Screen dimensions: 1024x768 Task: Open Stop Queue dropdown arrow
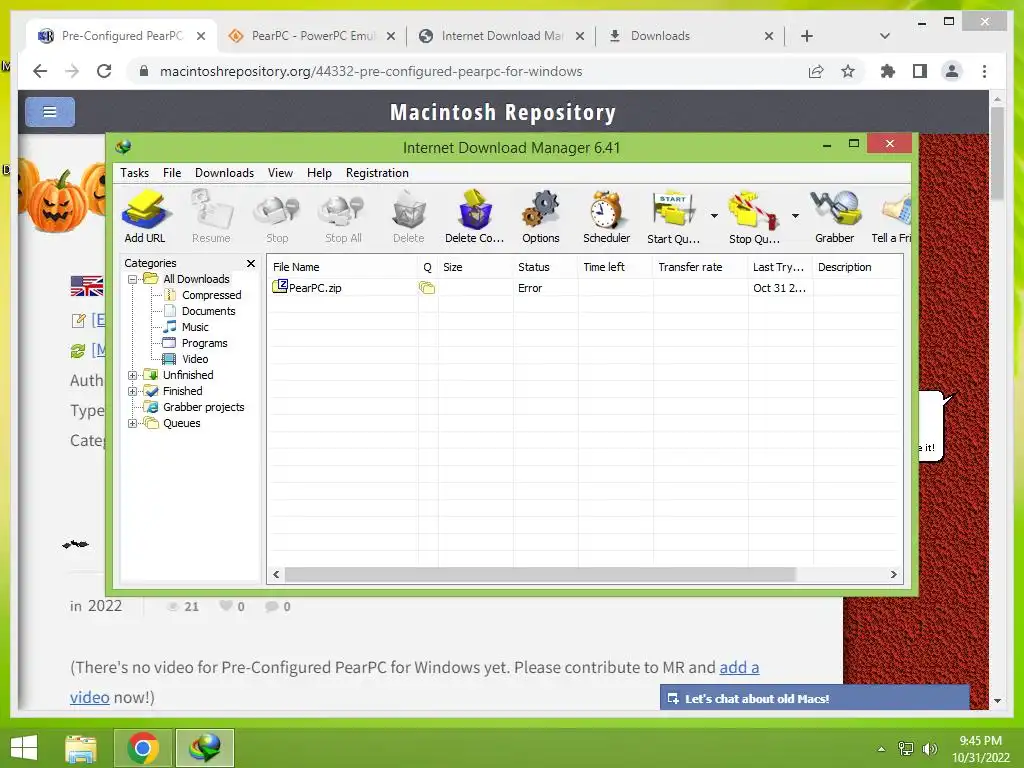click(795, 216)
